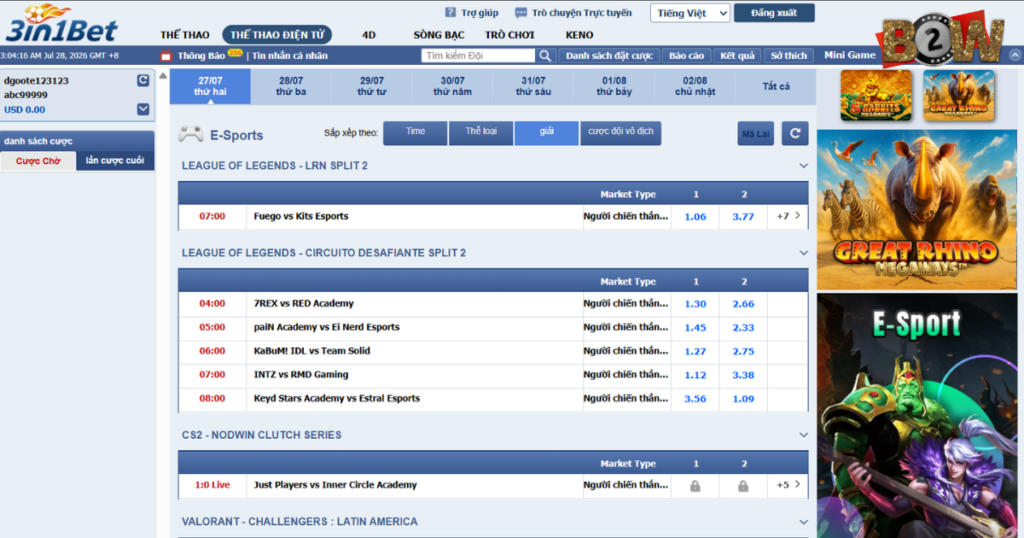
Task: Bet odds 1.06 on Fuego
Action: coord(695,217)
